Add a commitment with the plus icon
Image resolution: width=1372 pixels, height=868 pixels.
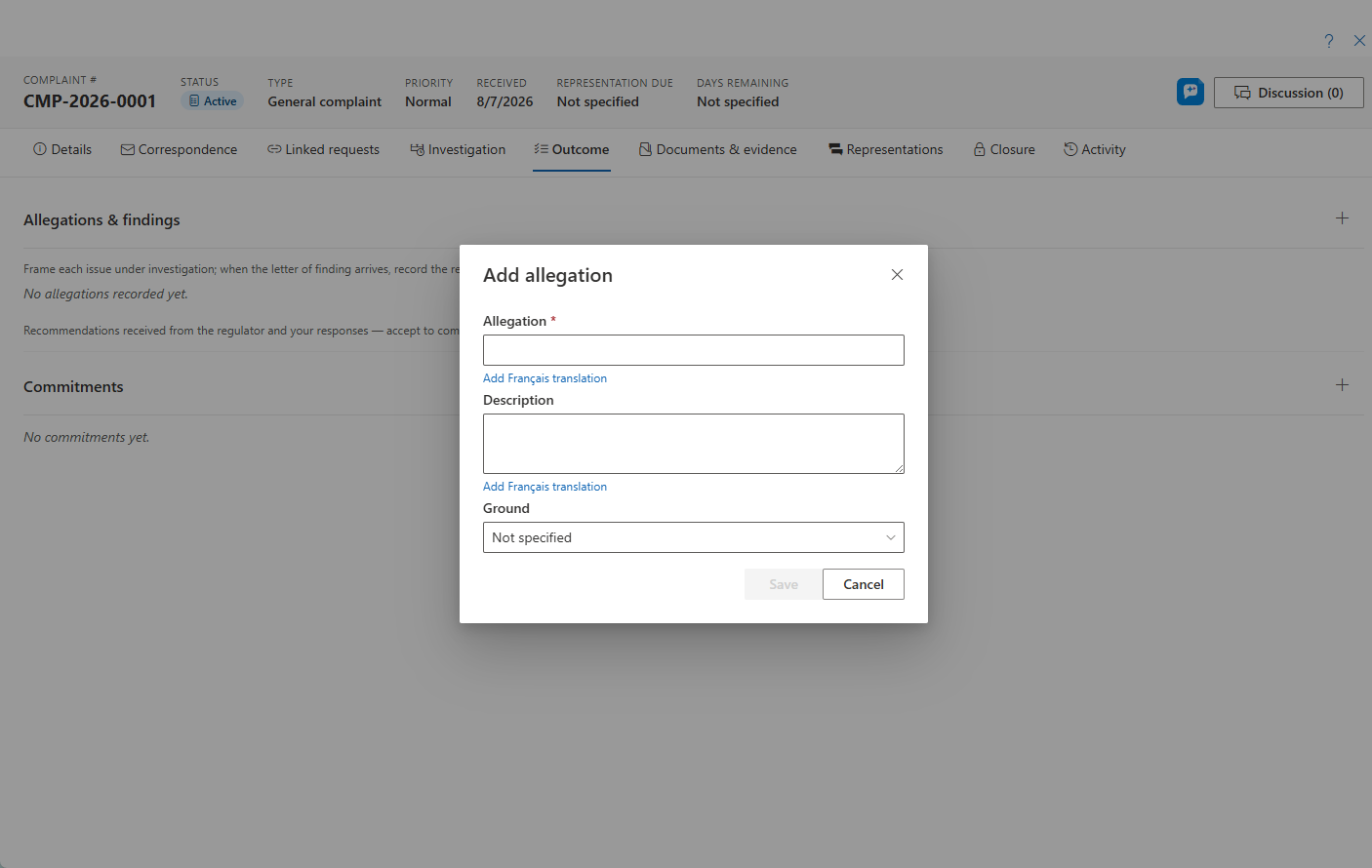click(1342, 385)
